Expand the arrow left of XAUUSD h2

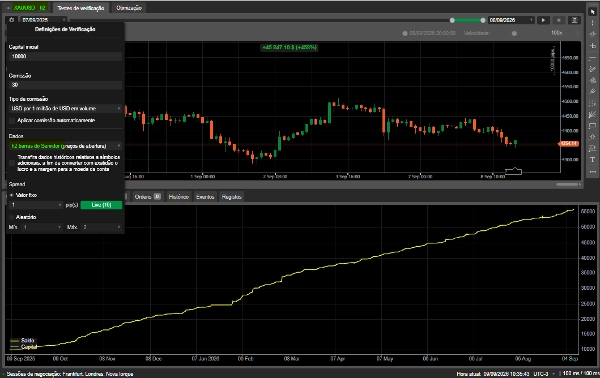pos(8,8)
